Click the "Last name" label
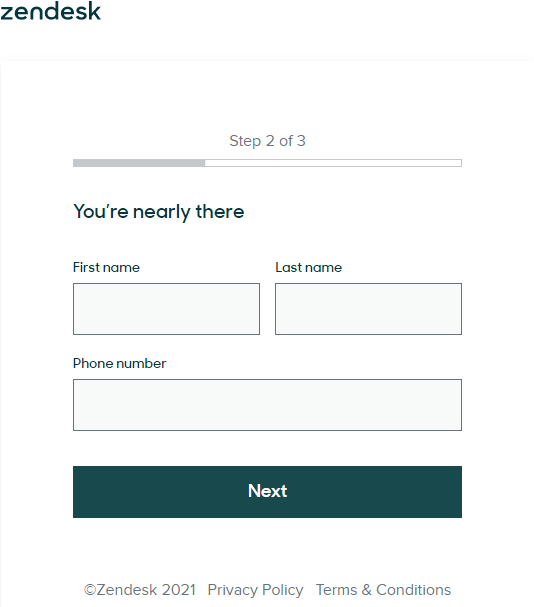The height and width of the screenshot is (607, 534). [309, 267]
